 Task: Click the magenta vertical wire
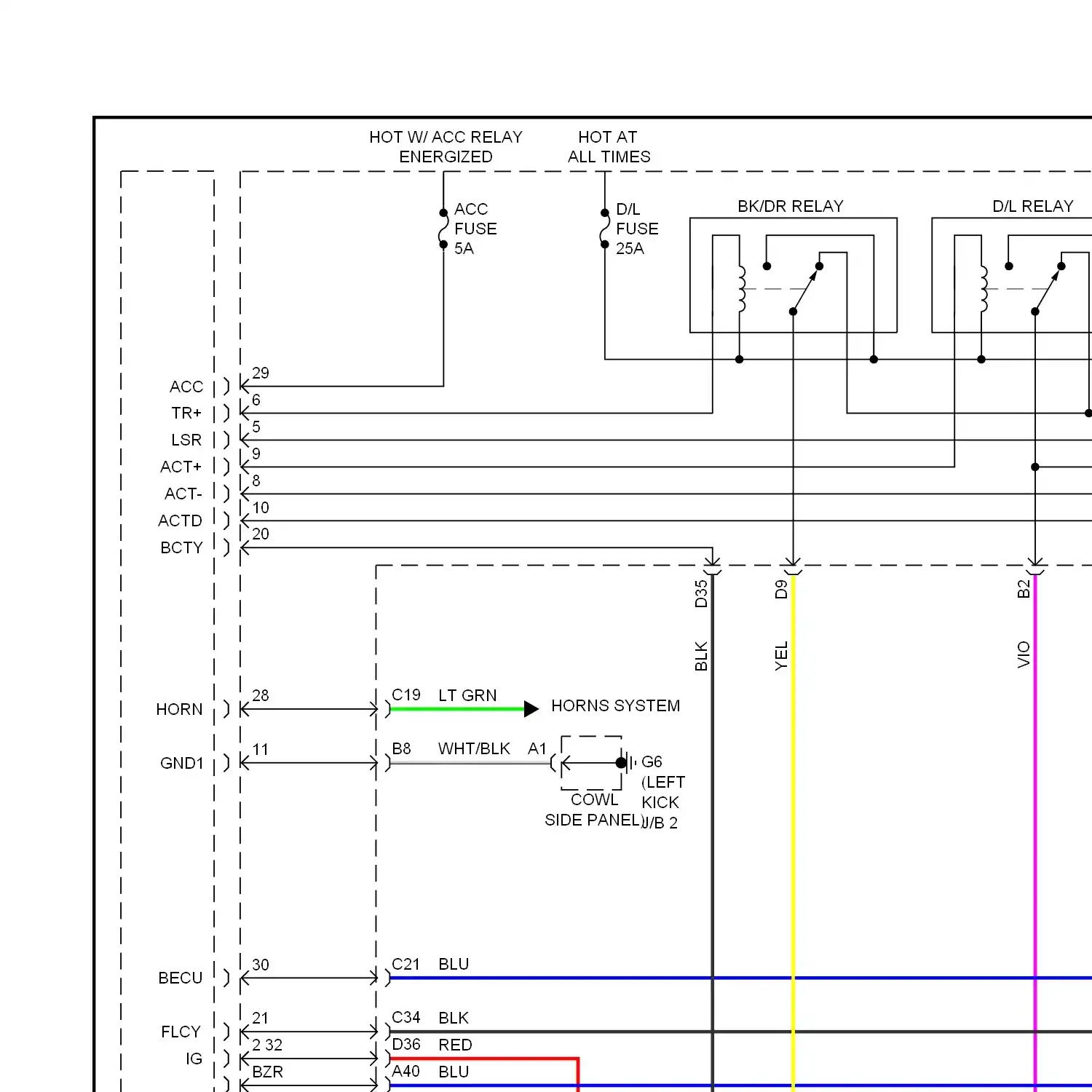tap(1035, 834)
